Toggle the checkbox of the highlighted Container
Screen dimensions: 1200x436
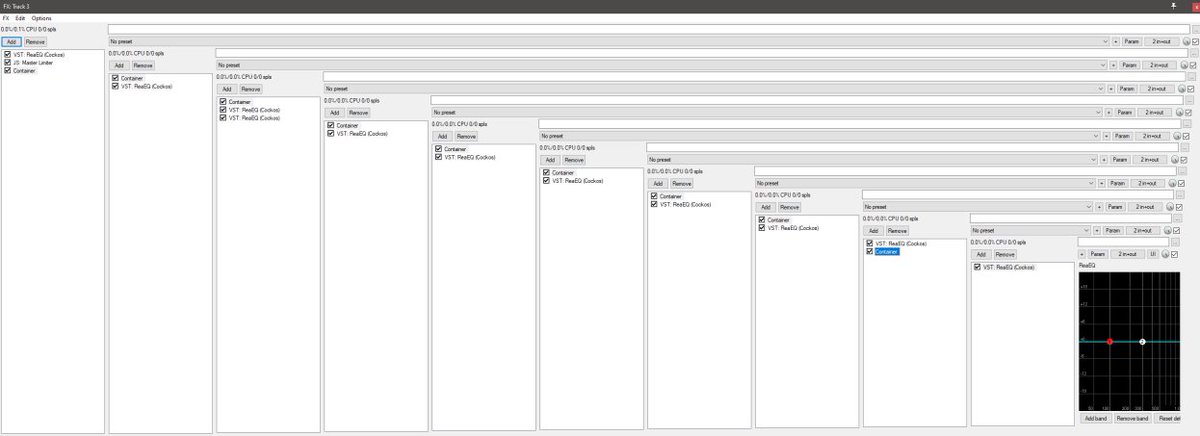pos(869,251)
